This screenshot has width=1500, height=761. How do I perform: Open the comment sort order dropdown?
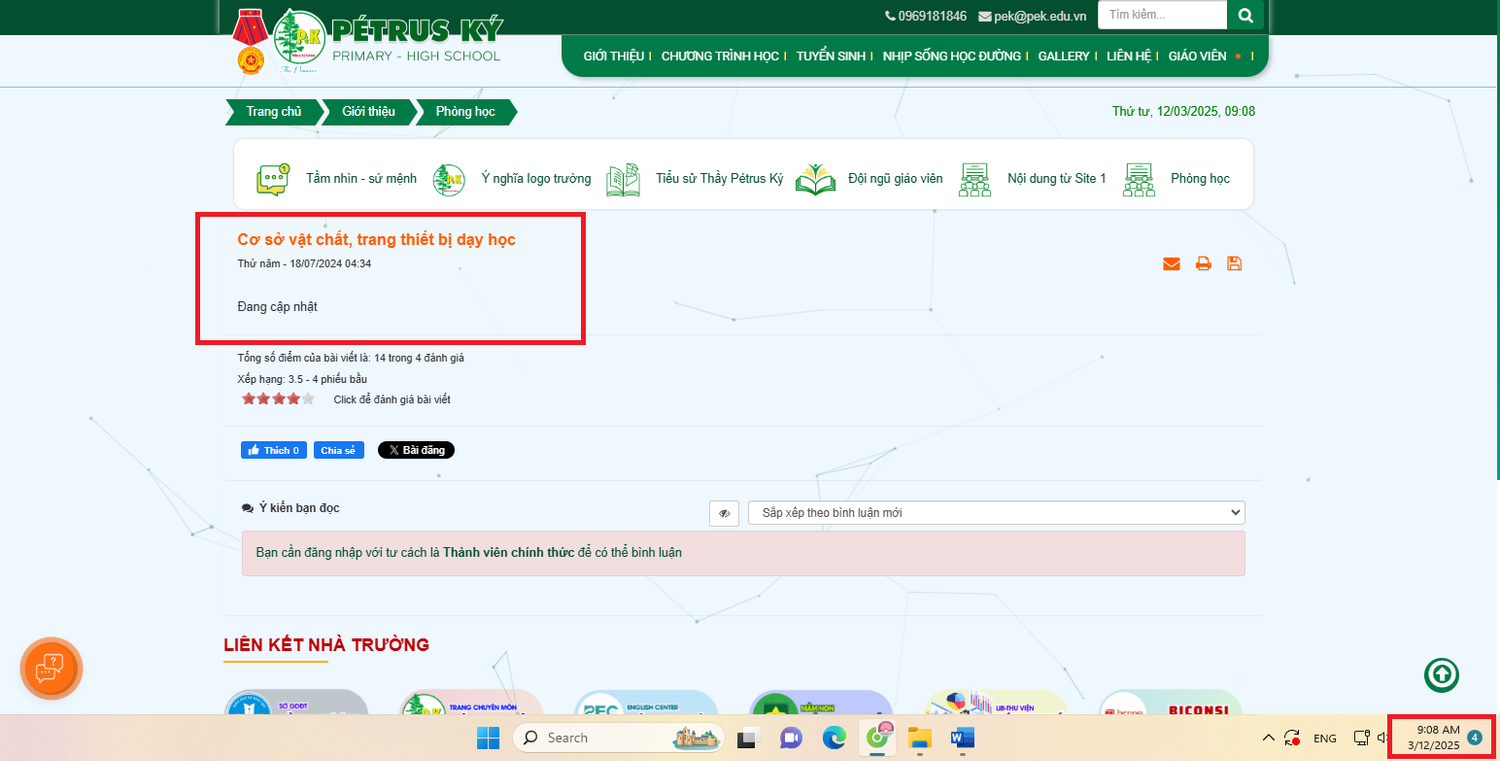996,513
